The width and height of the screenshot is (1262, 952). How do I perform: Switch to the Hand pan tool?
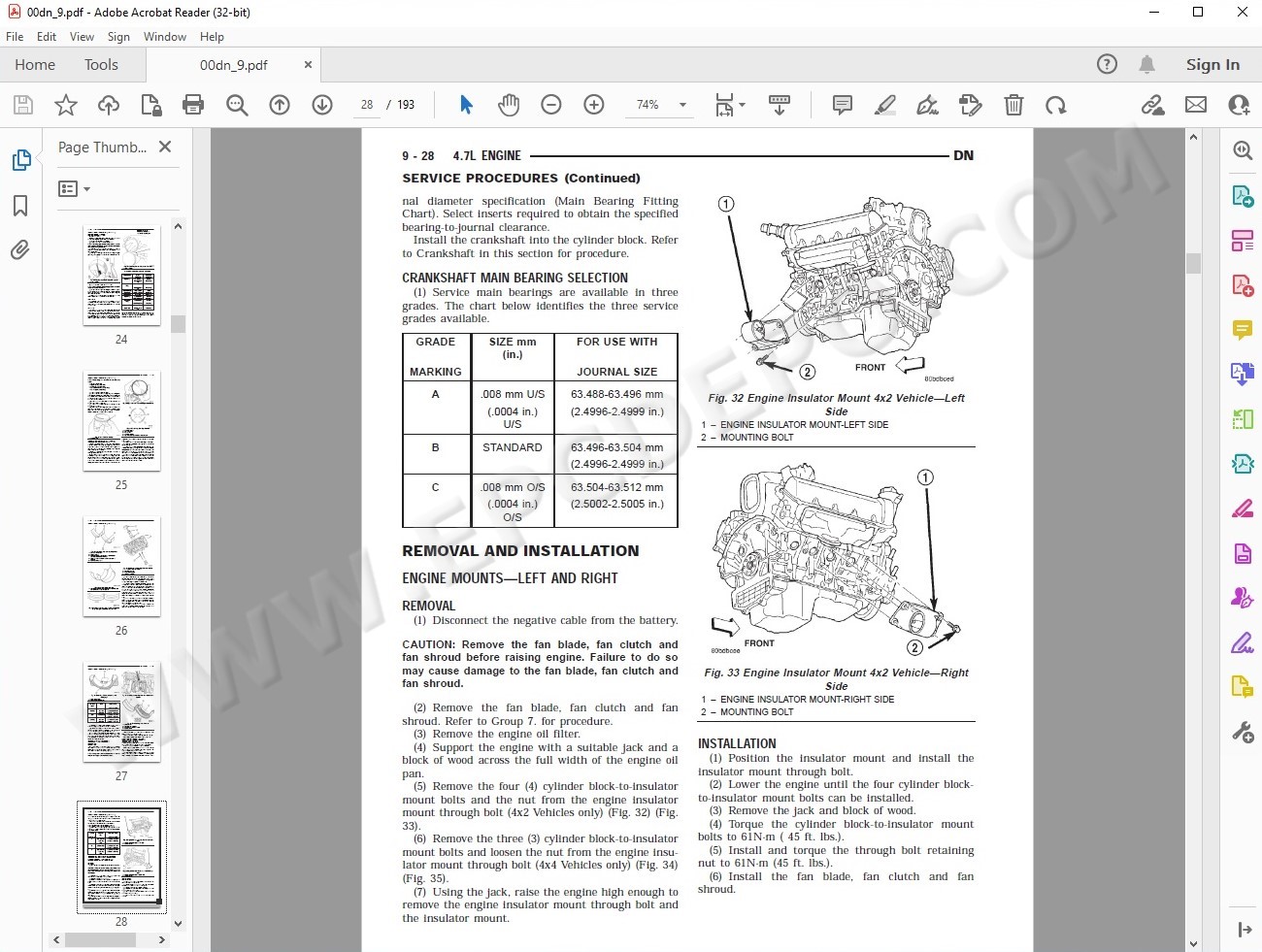[x=509, y=105]
